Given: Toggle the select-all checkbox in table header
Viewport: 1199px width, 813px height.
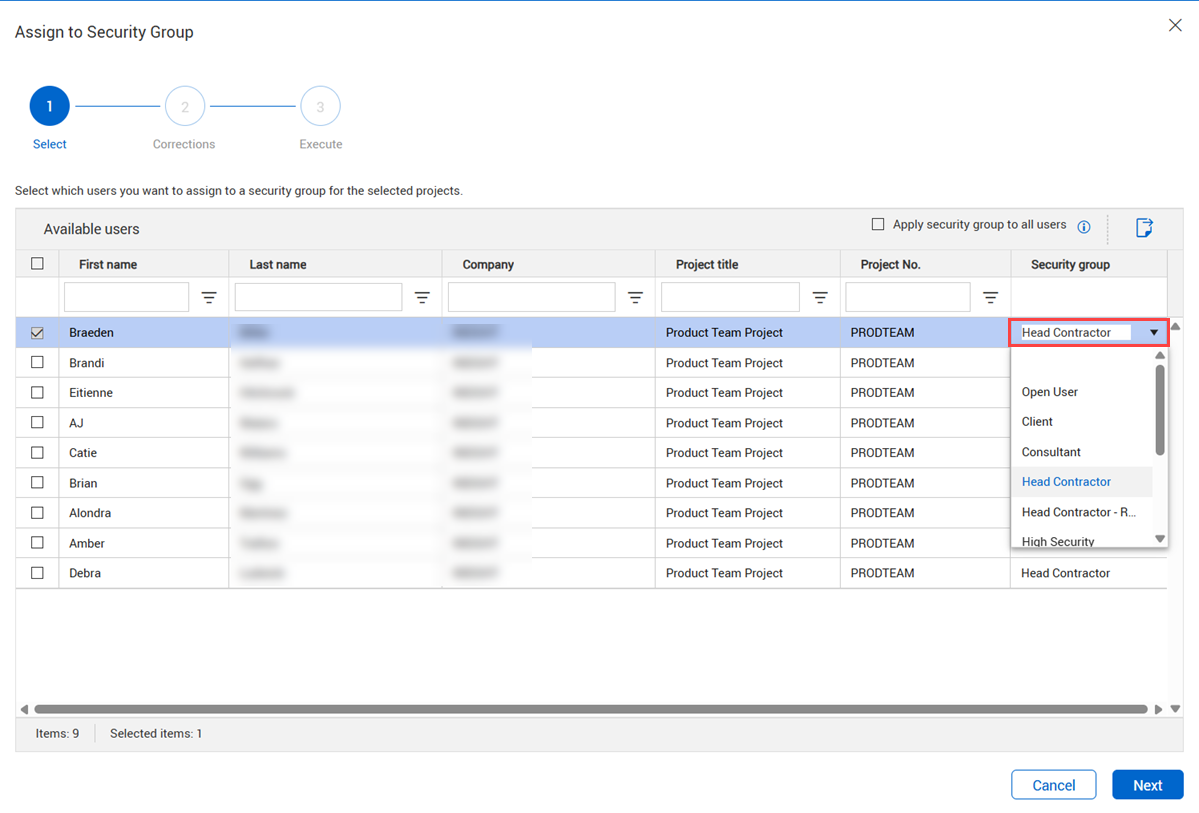Looking at the screenshot, I should pos(37,264).
